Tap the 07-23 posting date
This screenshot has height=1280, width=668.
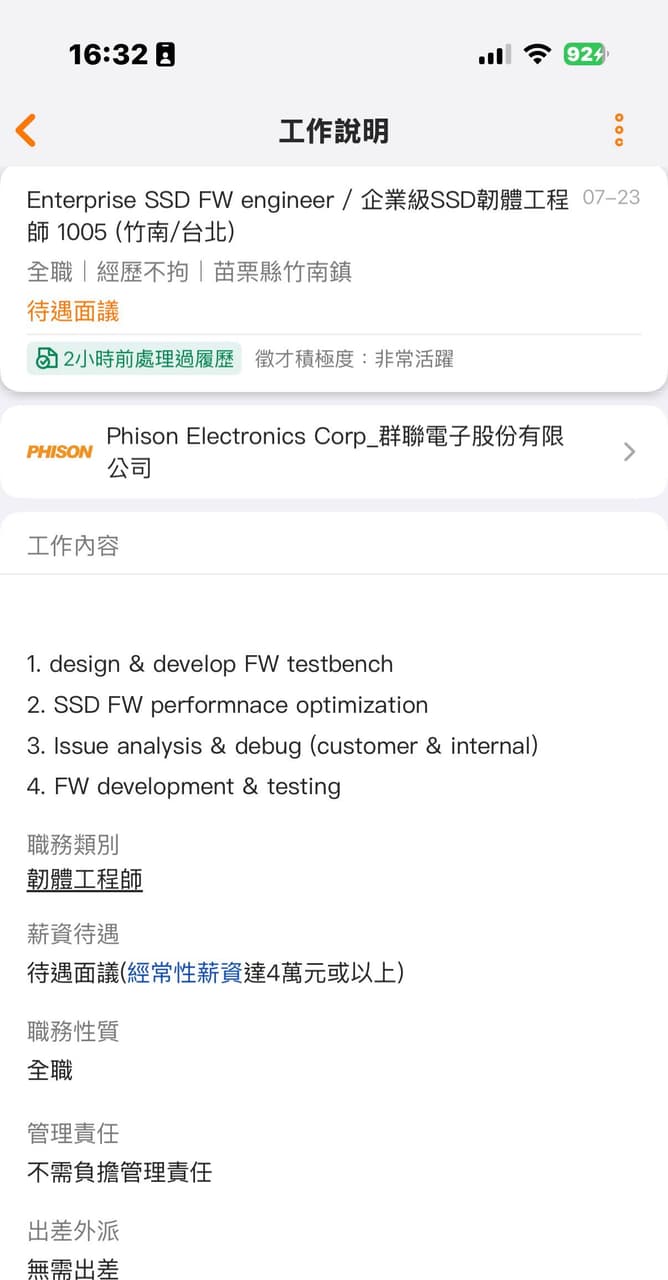click(611, 197)
